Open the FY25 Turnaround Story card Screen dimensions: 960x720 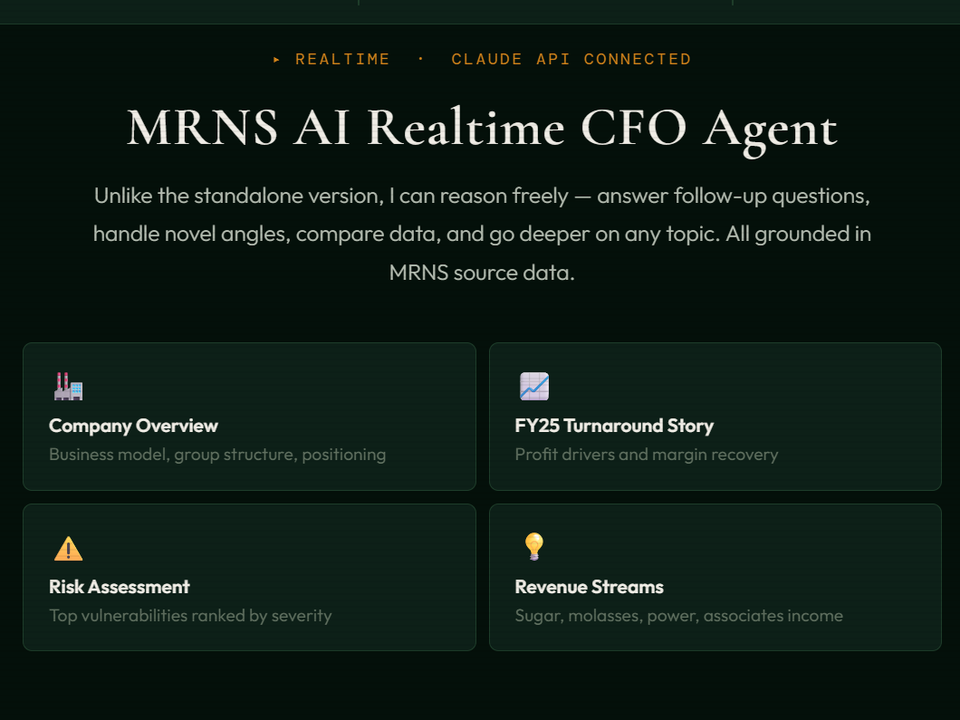(715, 416)
